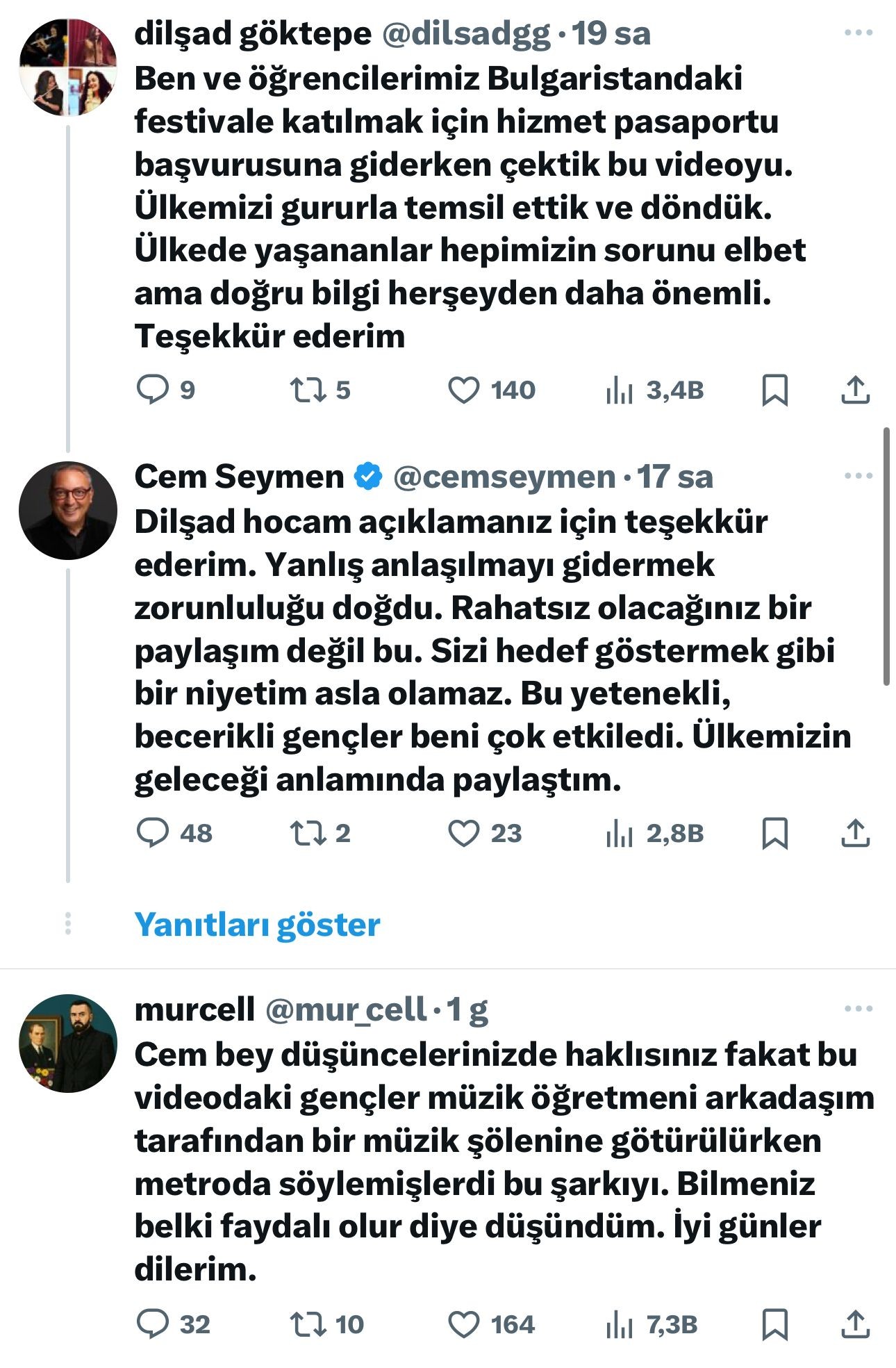896x1368 pixels.
Task: Bookmark dilşad göktepe's tweet
Action: (774, 390)
